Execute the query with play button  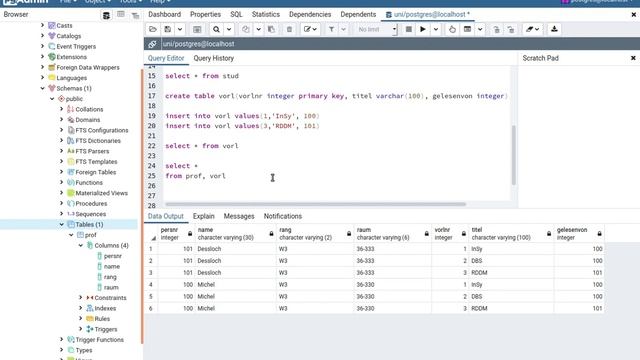point(423,29)
